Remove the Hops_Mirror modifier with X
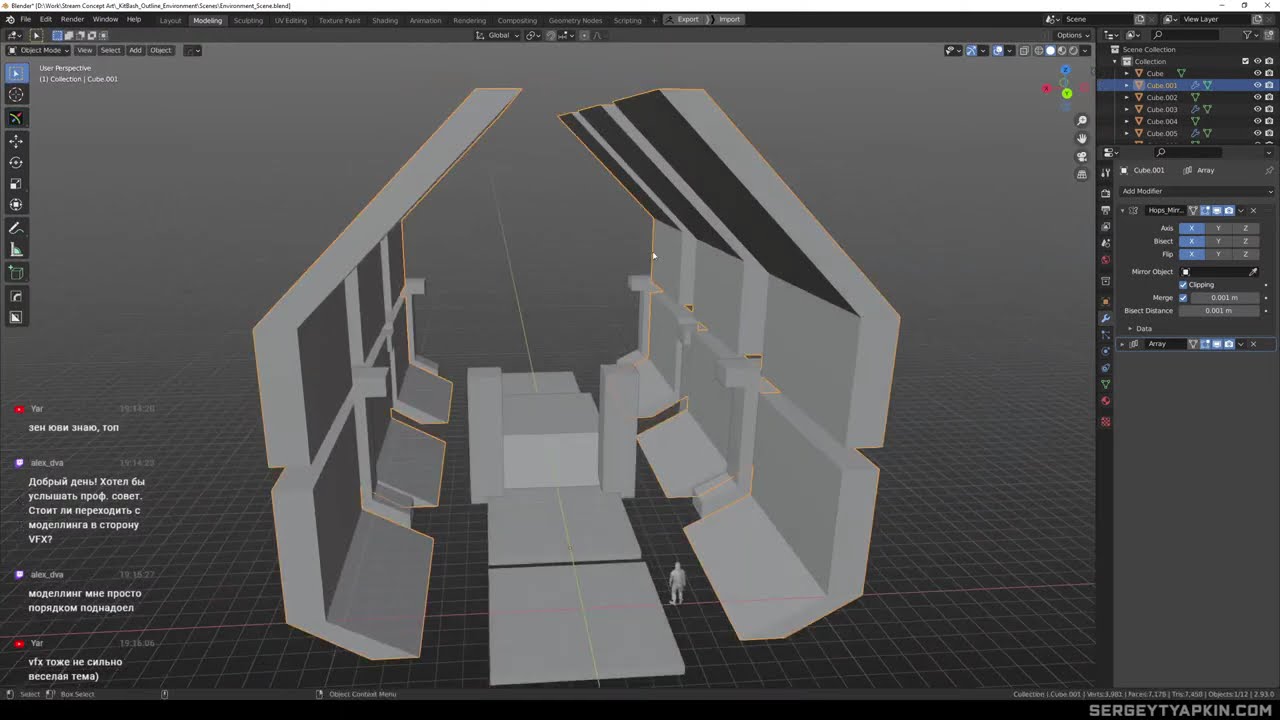 [x=1253, y=210]
